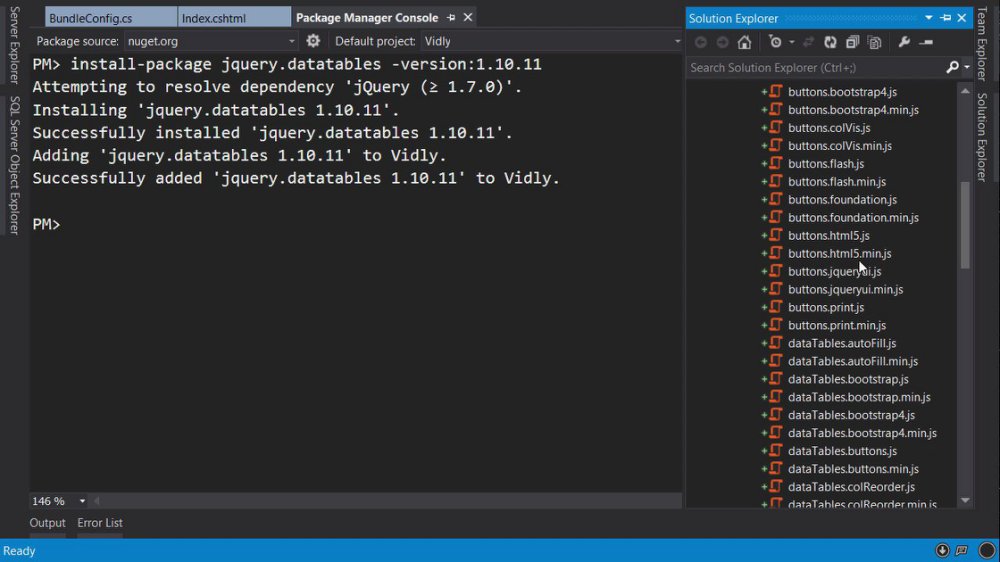Screen dimensions: 1000x562
Task: Select buttons.html5.js file
Action: click(x=828, y=235)
